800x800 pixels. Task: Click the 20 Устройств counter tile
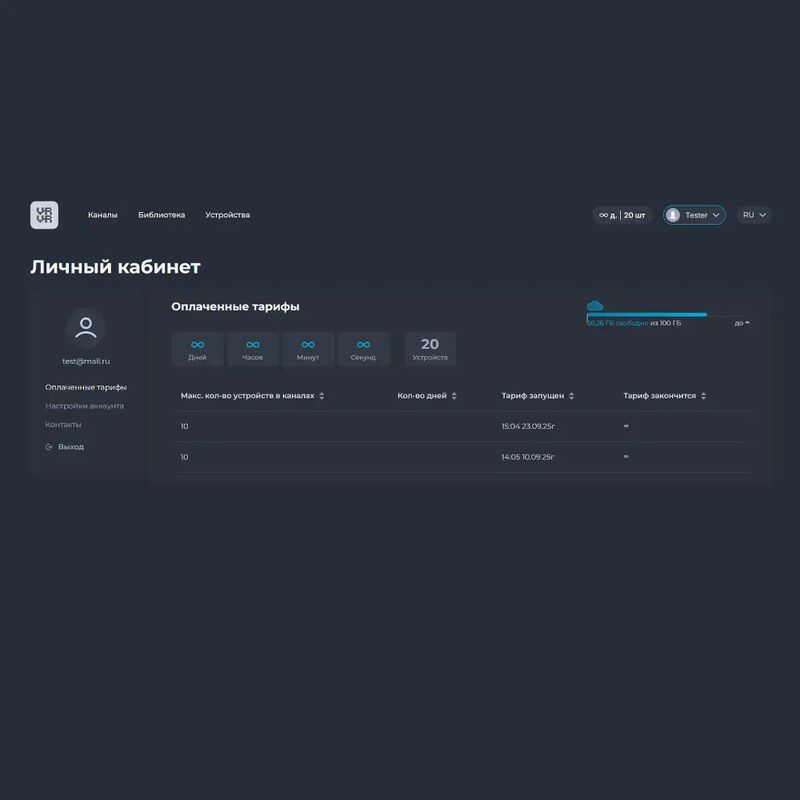430,349
